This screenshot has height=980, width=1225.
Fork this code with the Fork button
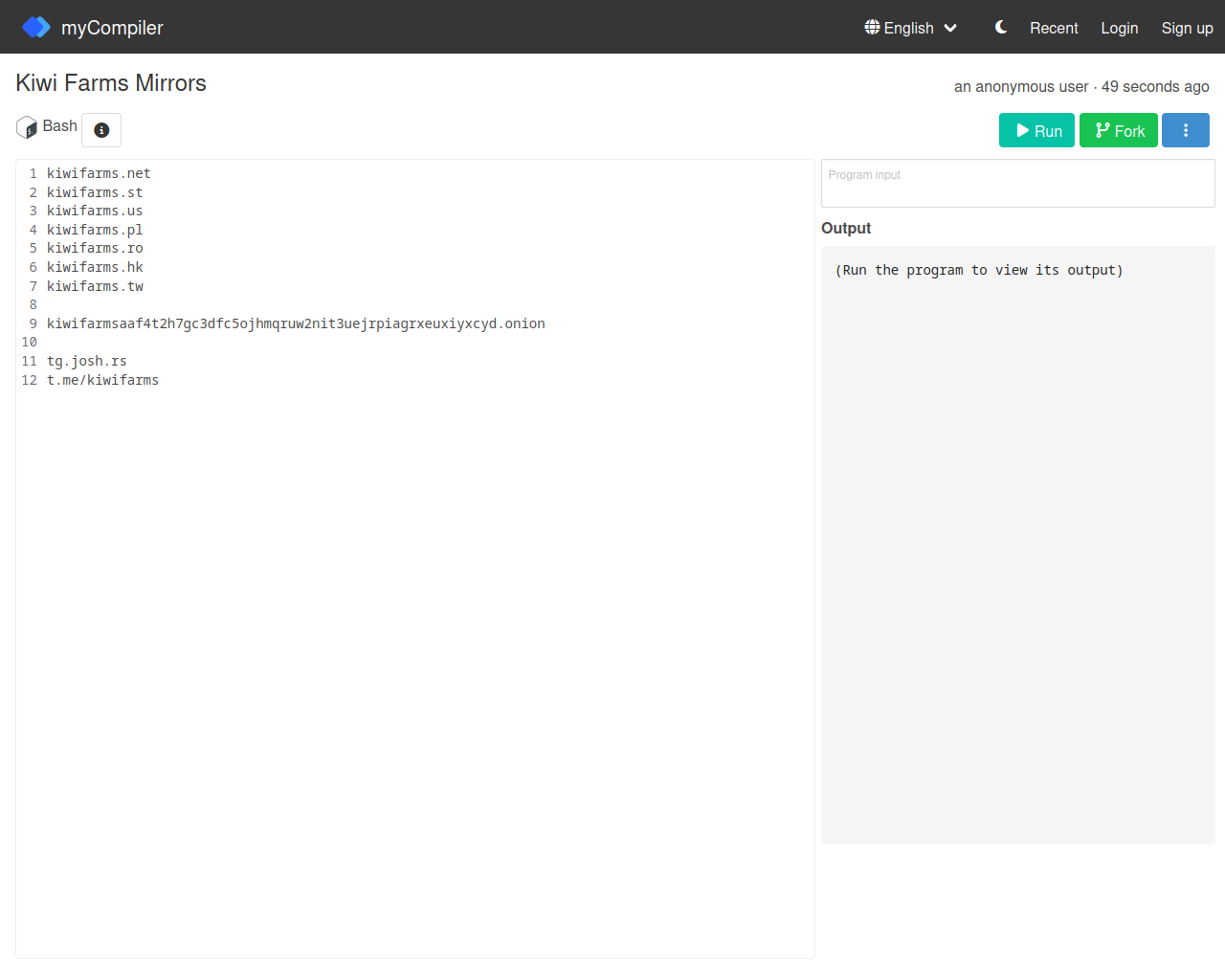(1119, 130)
